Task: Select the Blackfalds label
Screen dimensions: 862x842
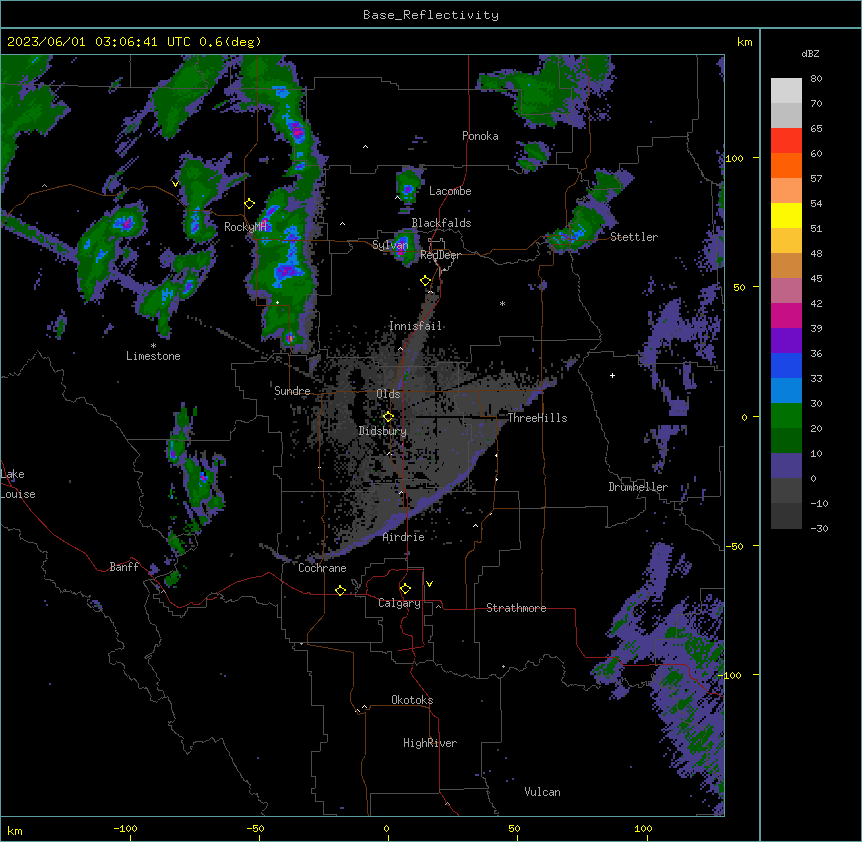Action: point(441,223)
